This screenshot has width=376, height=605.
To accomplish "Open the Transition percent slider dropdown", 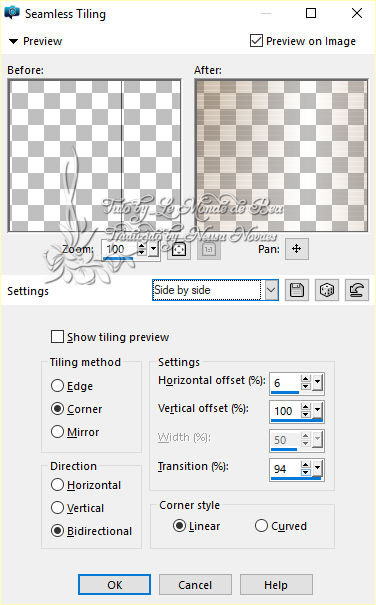I will 317,468.
